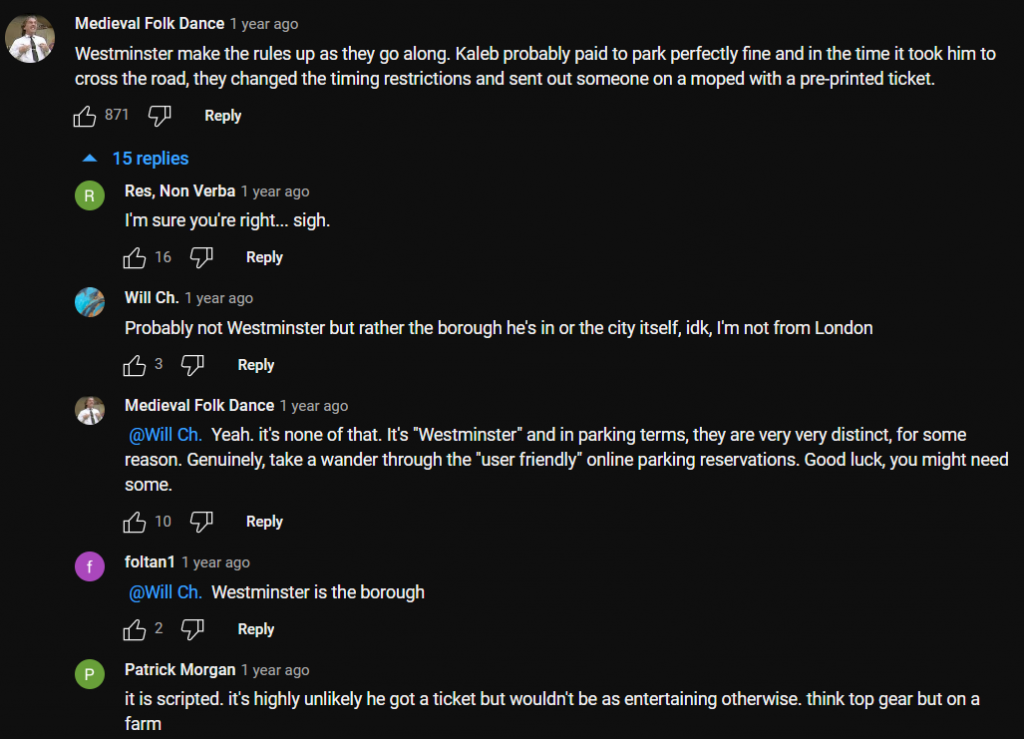Dislike foltan1's reply

click(193, 630)
